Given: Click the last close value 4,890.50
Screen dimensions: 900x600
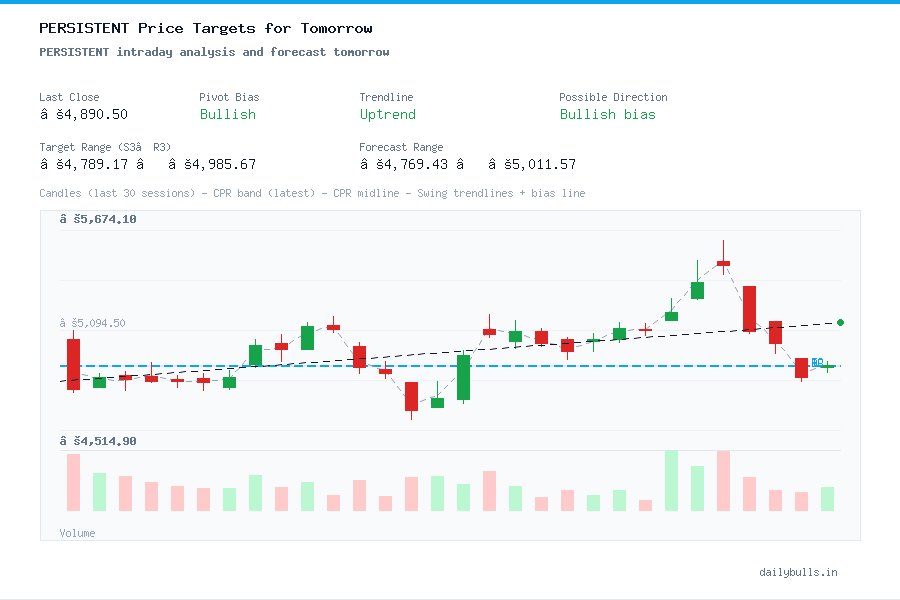Looking at the screenshot, I should coord(84,114).
